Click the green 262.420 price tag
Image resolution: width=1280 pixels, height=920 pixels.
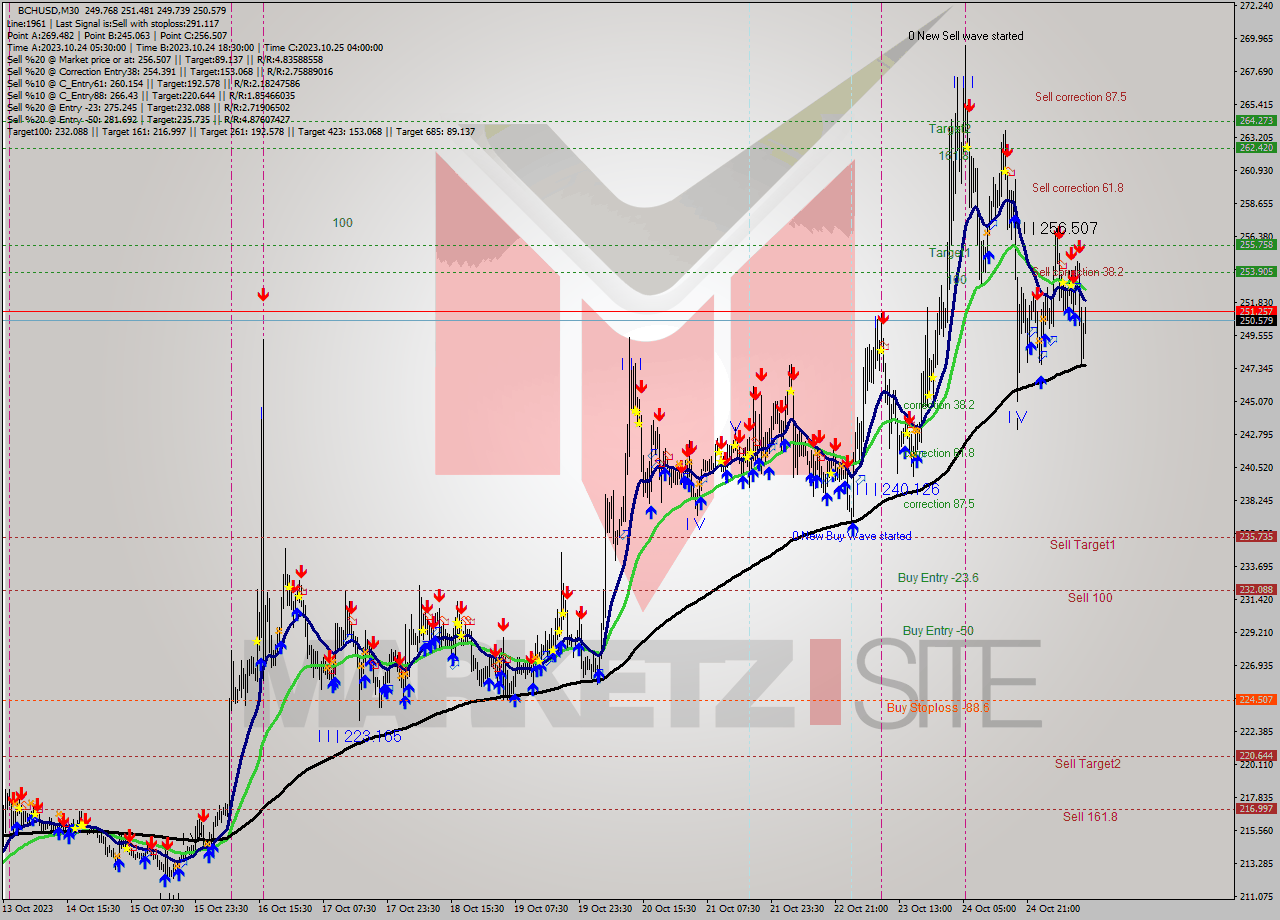(x=1256, y=147)
